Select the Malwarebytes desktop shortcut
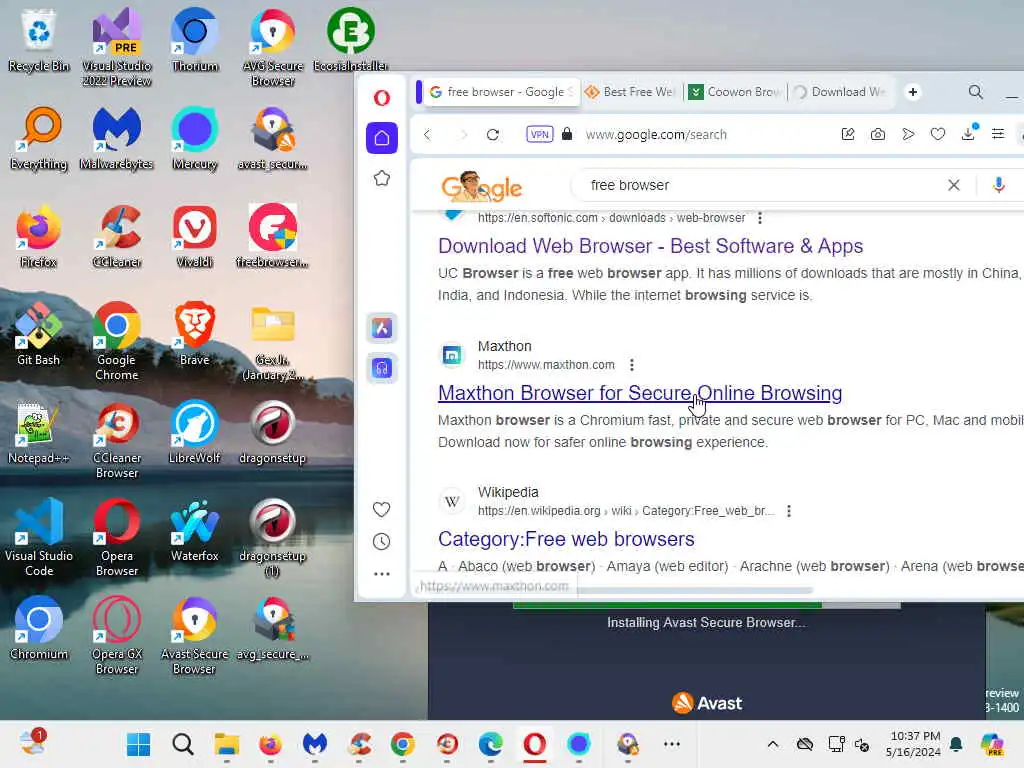The image size is (1024, 768). coord(116,138)
